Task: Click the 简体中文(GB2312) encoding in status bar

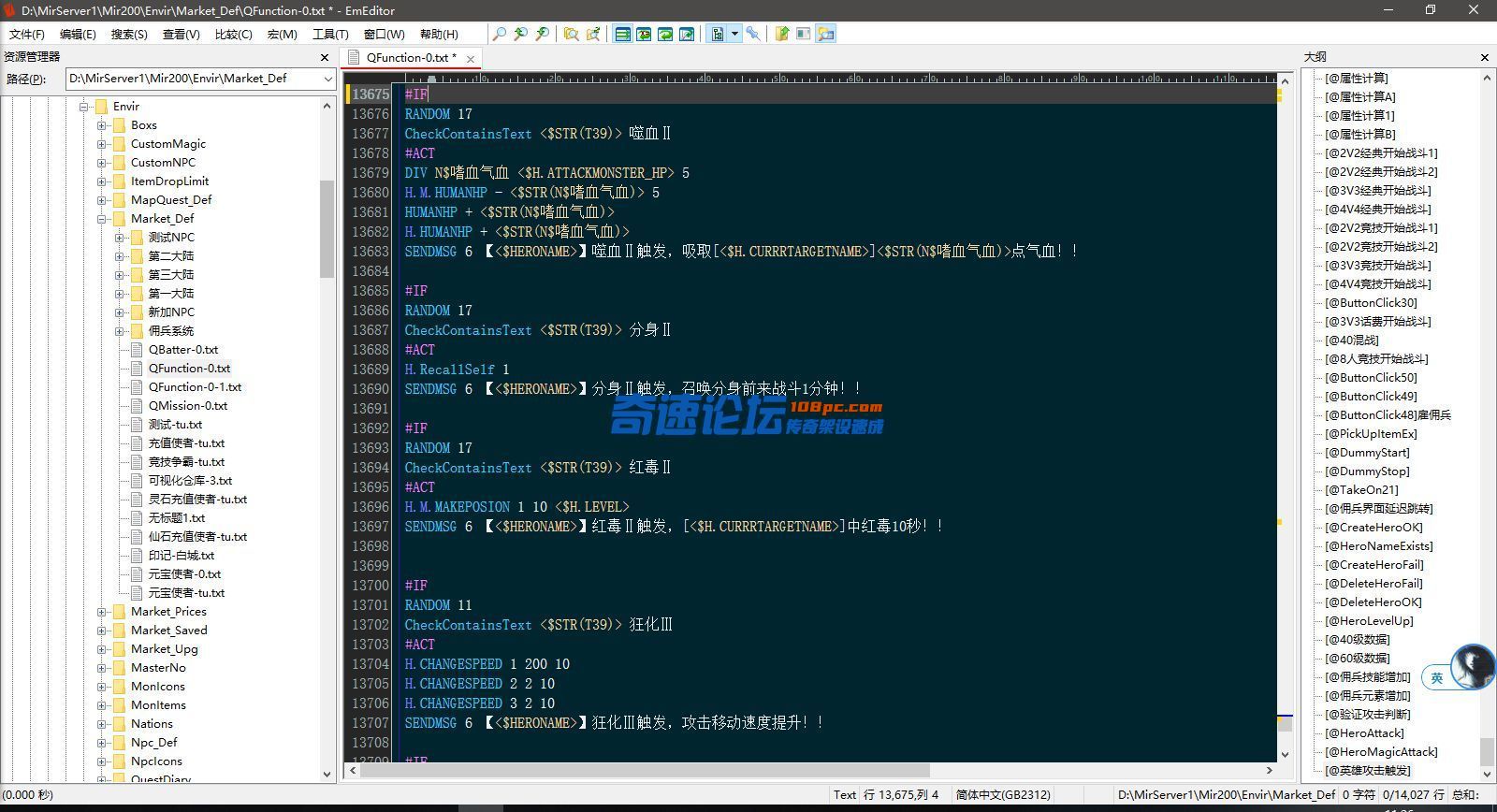Action: pos(1003,795)
